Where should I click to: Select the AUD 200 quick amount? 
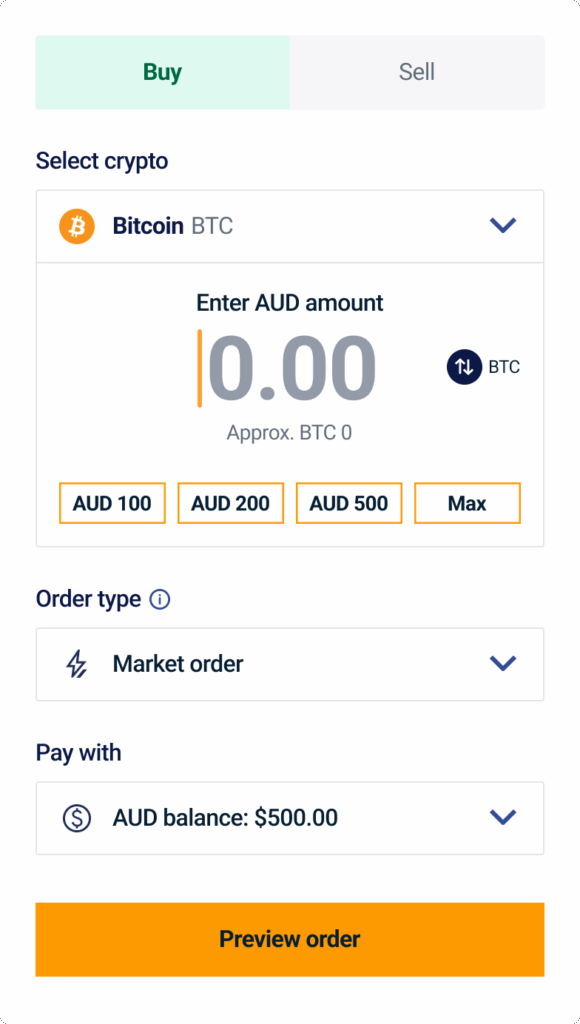coord(230,503)
